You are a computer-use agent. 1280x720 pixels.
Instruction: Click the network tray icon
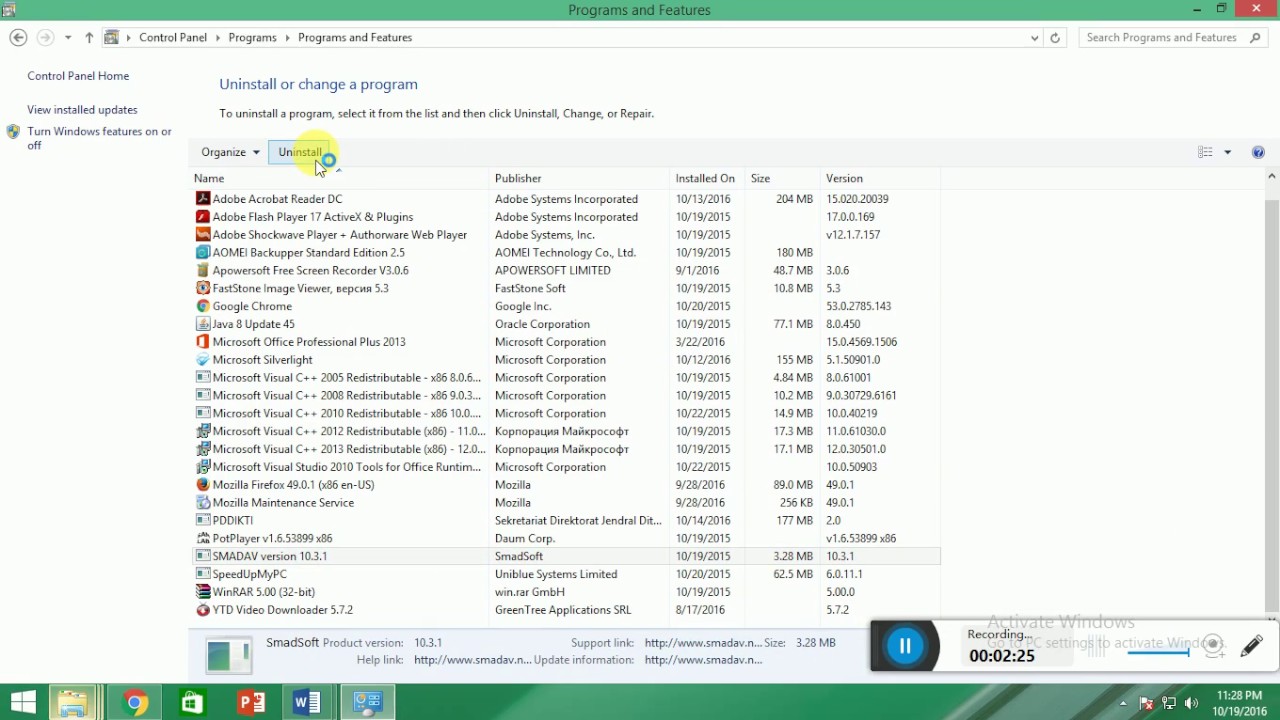click(1168, 704)
